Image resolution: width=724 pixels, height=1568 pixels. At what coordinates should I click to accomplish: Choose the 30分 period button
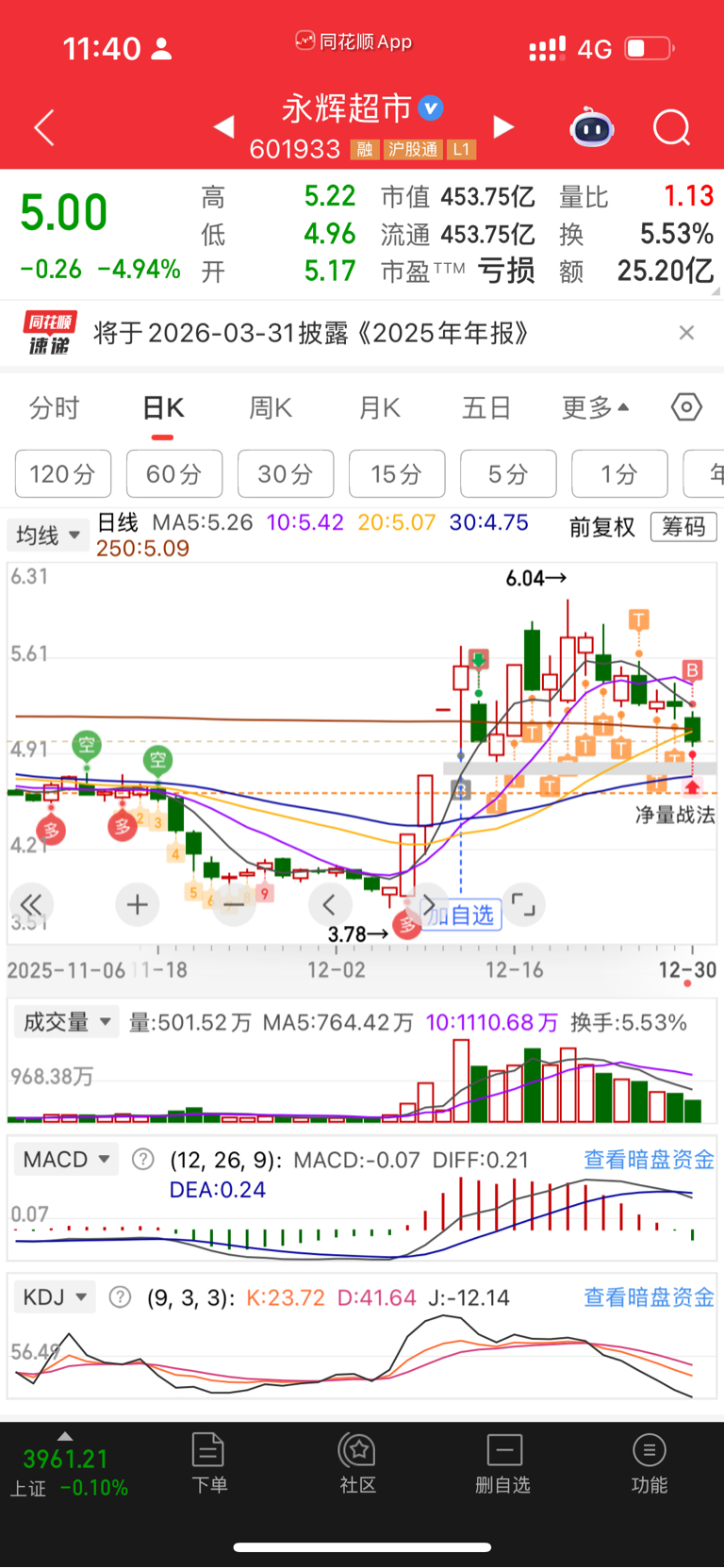(x=286, y=473)
